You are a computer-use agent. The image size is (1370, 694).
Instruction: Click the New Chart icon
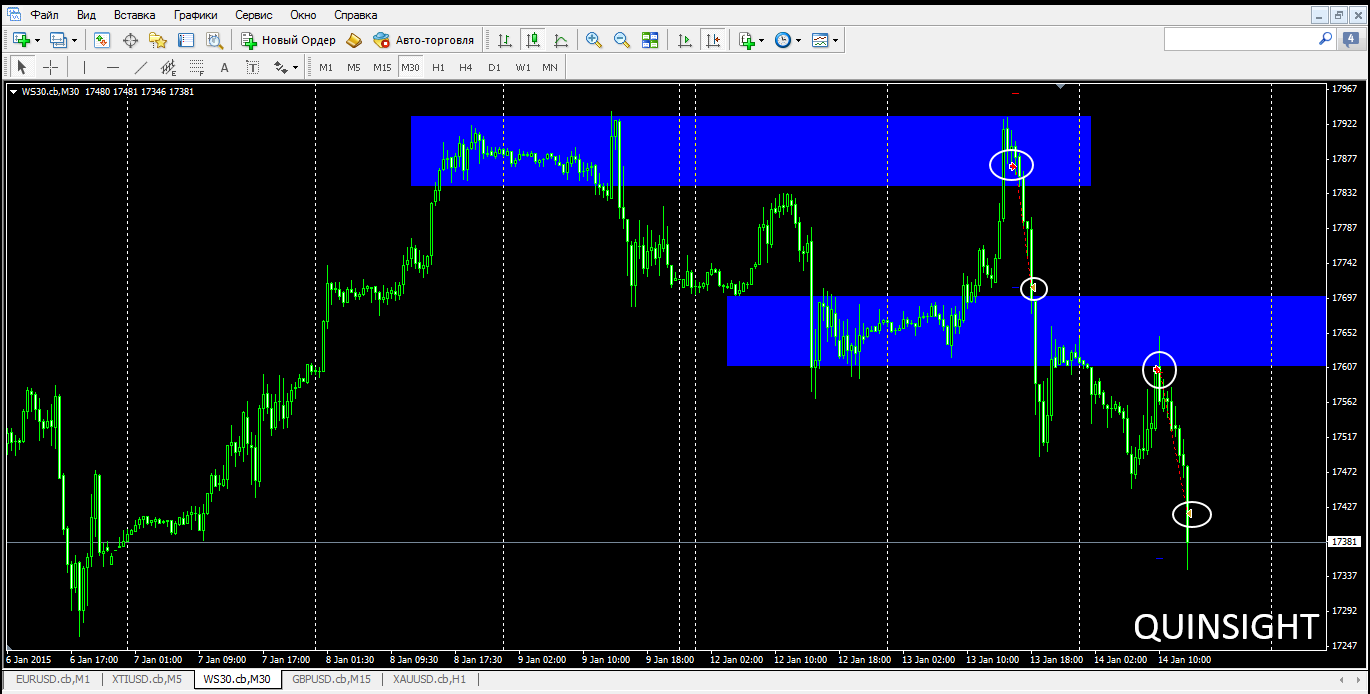point(21,40)
